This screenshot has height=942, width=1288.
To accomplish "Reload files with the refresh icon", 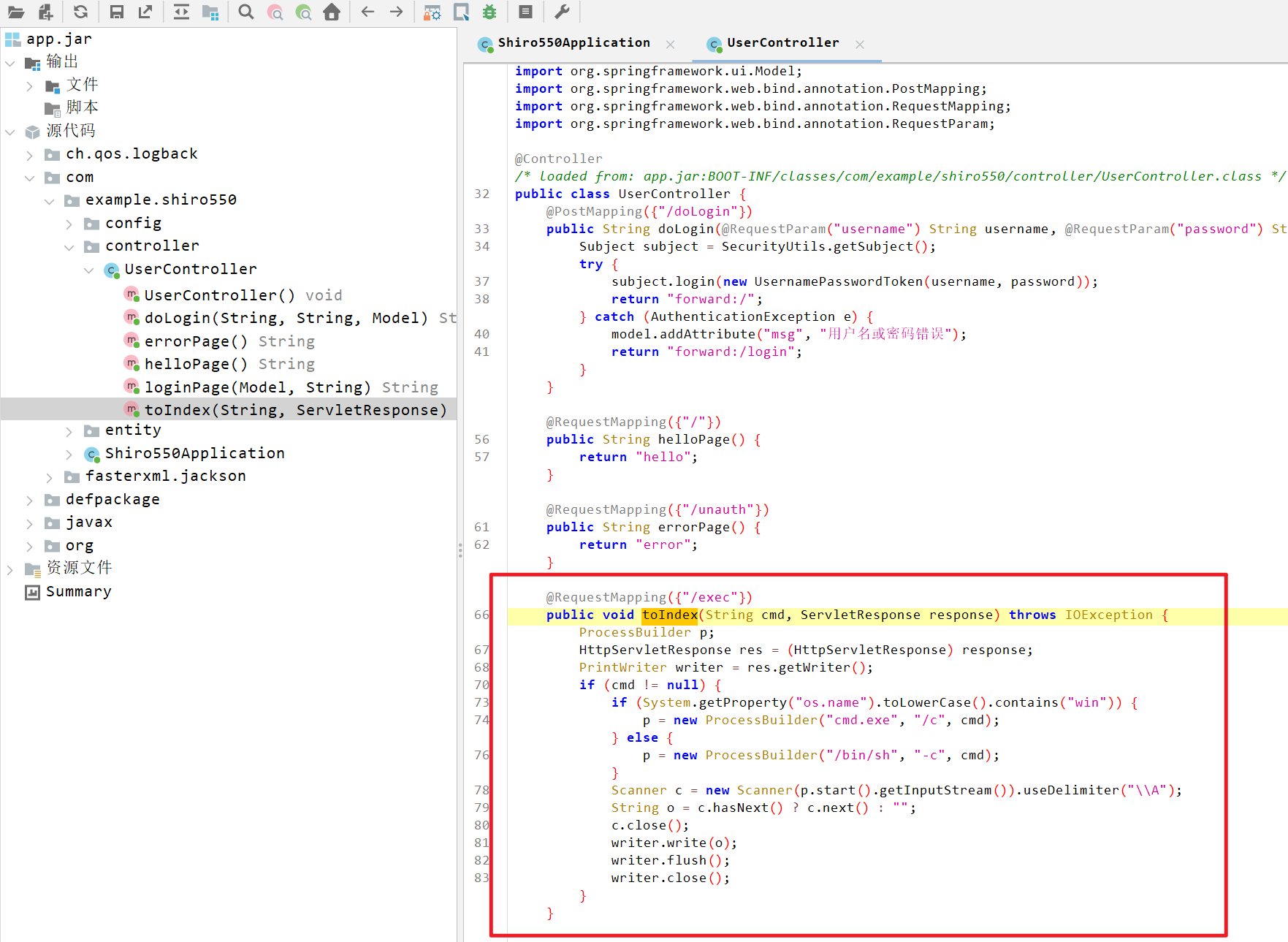I will [x=80, y=12].
